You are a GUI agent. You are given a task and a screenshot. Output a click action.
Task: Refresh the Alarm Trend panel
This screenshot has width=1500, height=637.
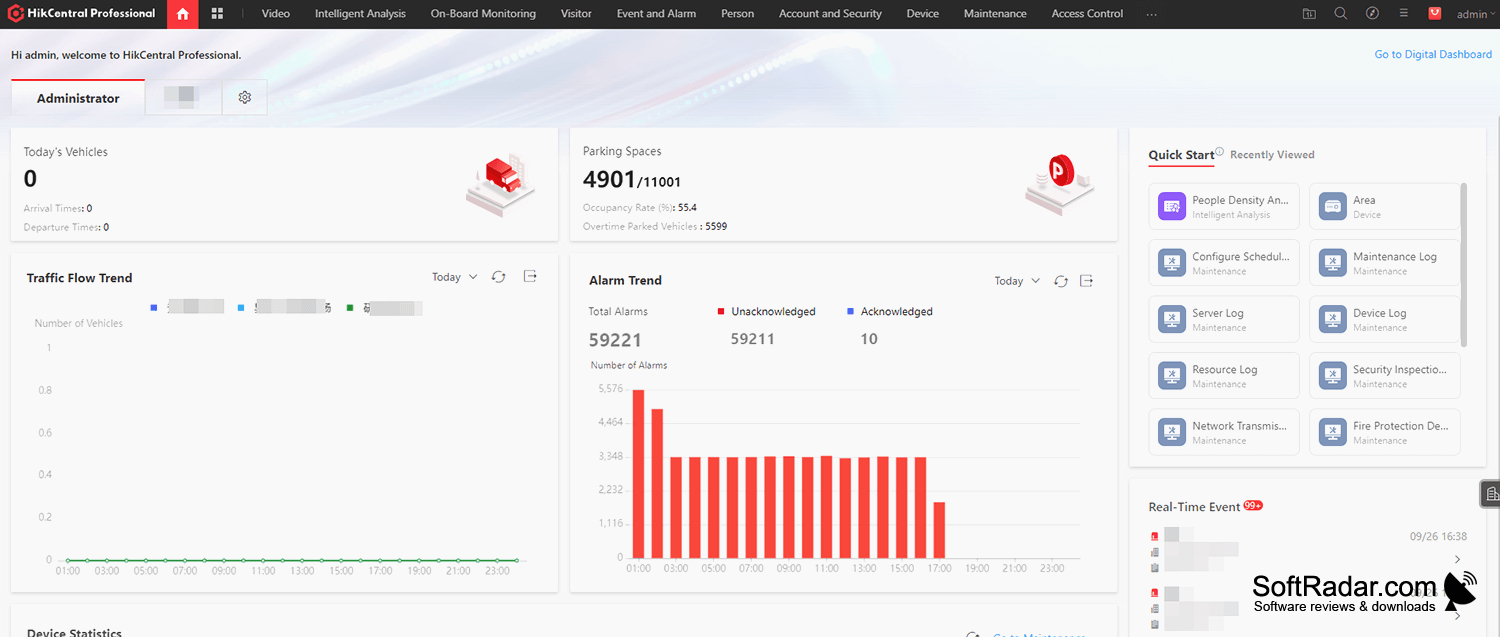1061,281
